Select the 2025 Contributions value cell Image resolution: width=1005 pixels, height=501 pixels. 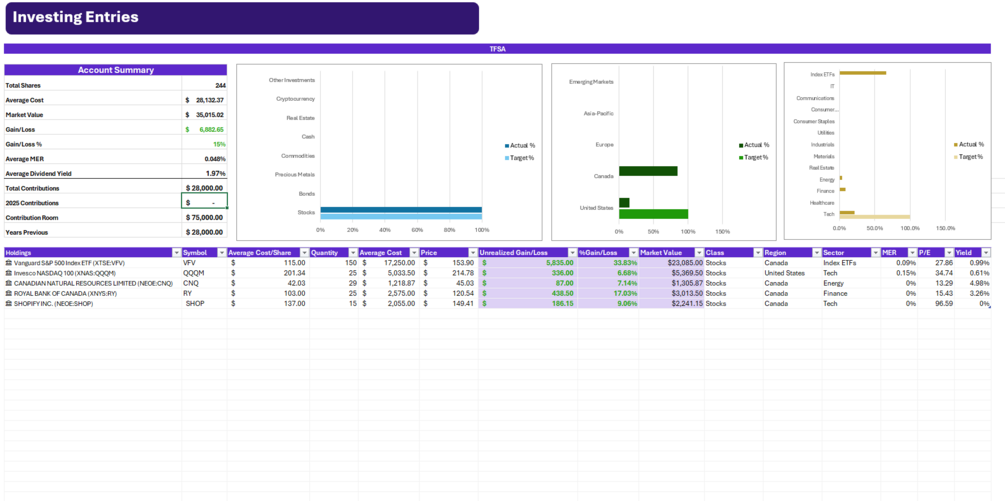coord(204,202)
